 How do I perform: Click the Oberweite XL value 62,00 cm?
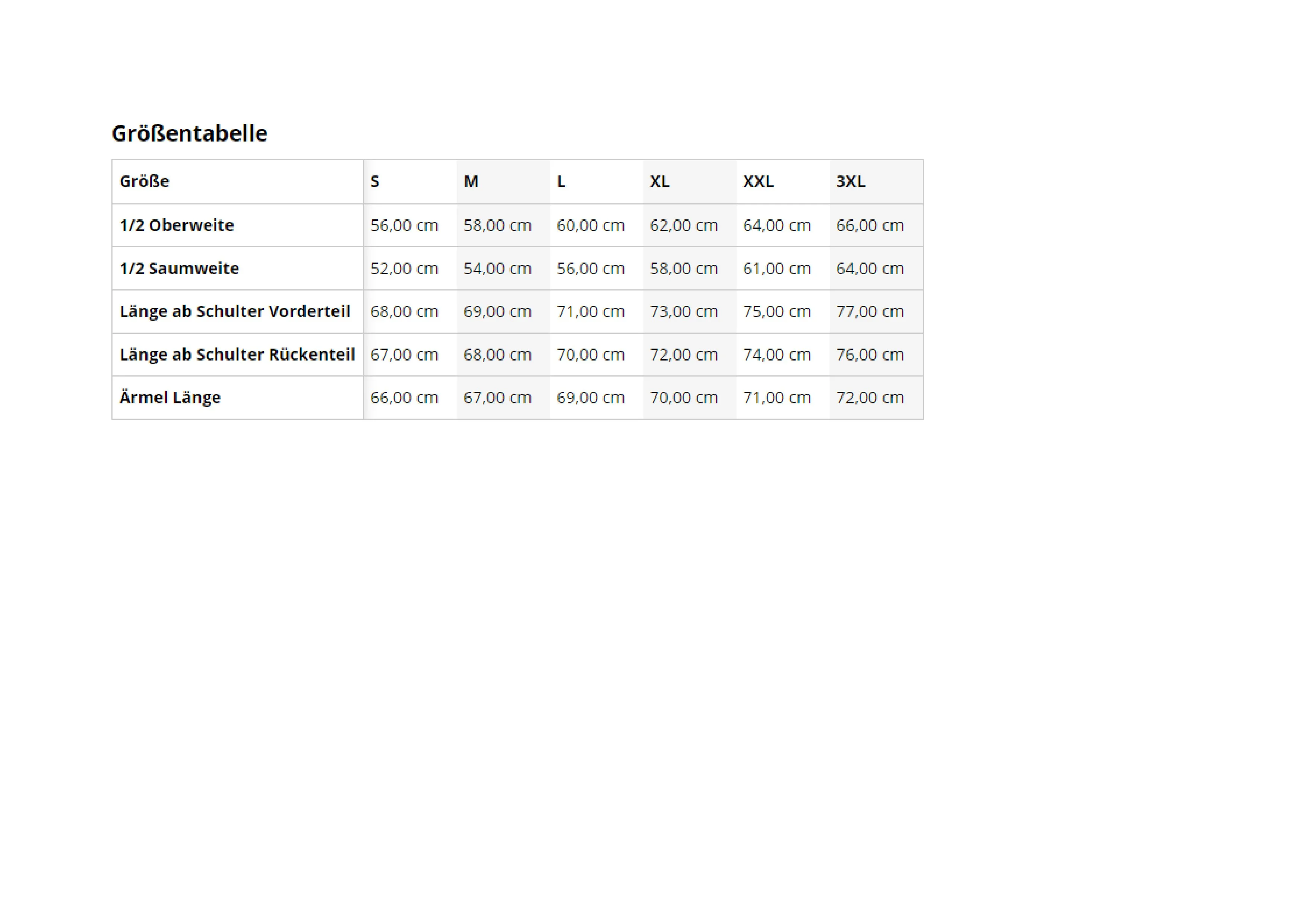684,225
